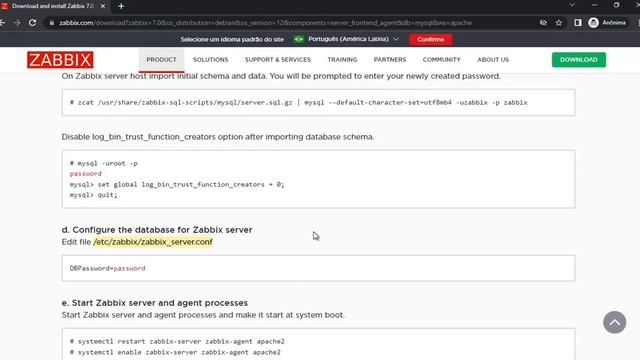Viewport: 640px width, 360px height.
Task: Click the Zabbix logo
Action: pos(60,60)
